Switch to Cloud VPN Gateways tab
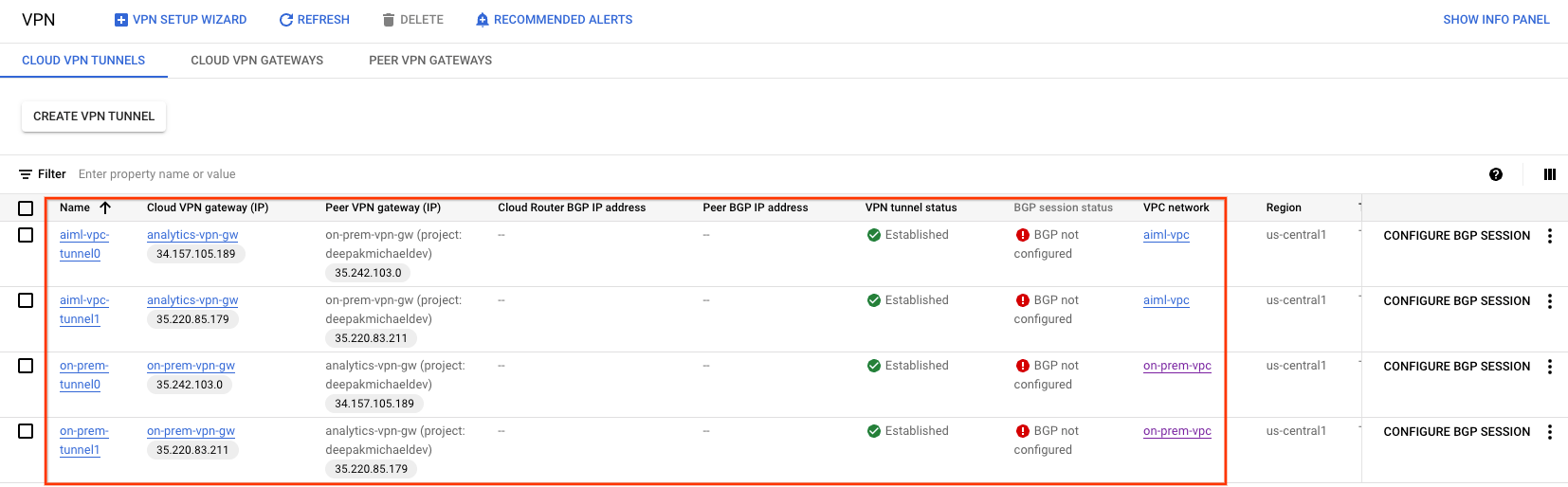The width and height of the screenshot is (1568, 487). 257,61
